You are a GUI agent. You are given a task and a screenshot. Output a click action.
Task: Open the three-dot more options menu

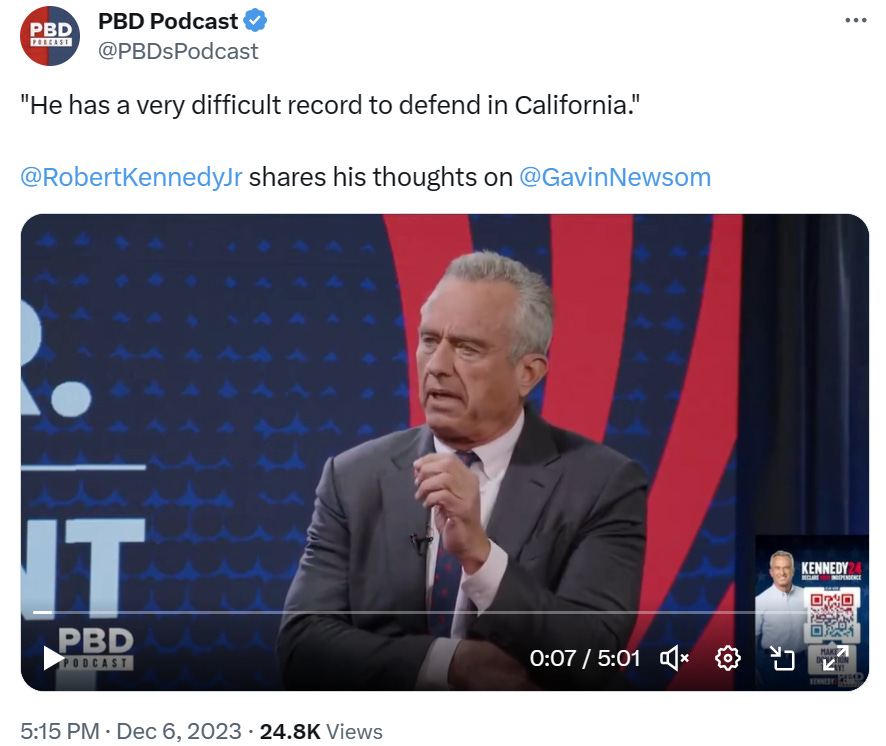click(856, 21)
